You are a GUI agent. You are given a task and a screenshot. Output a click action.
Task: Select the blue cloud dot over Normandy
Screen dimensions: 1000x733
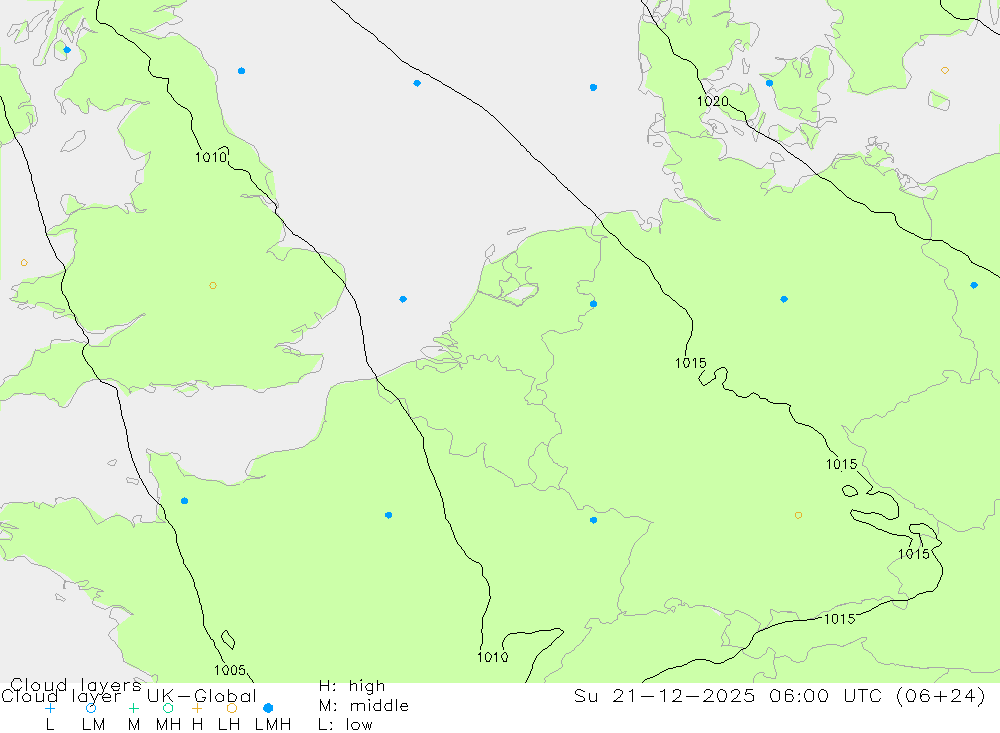[x=184, y=501]
